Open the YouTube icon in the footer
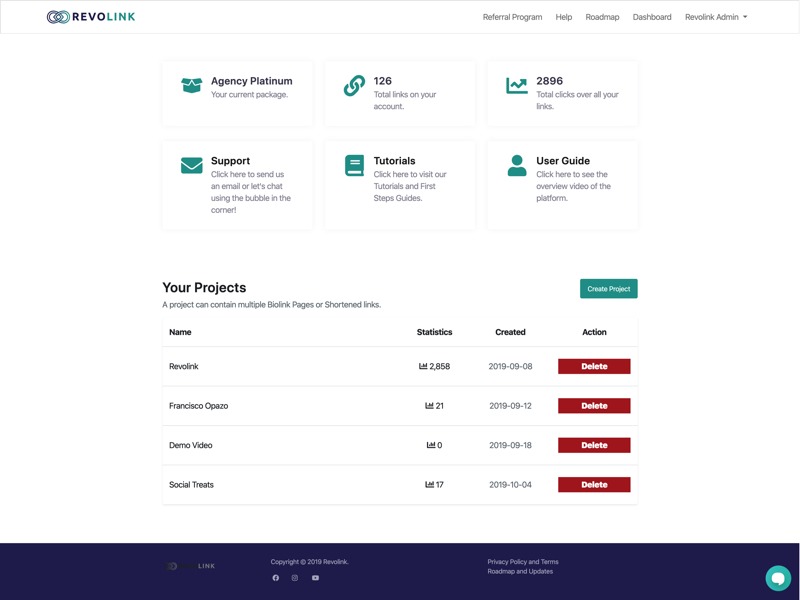This screenshot has height=600, width=800. point(315,578)
